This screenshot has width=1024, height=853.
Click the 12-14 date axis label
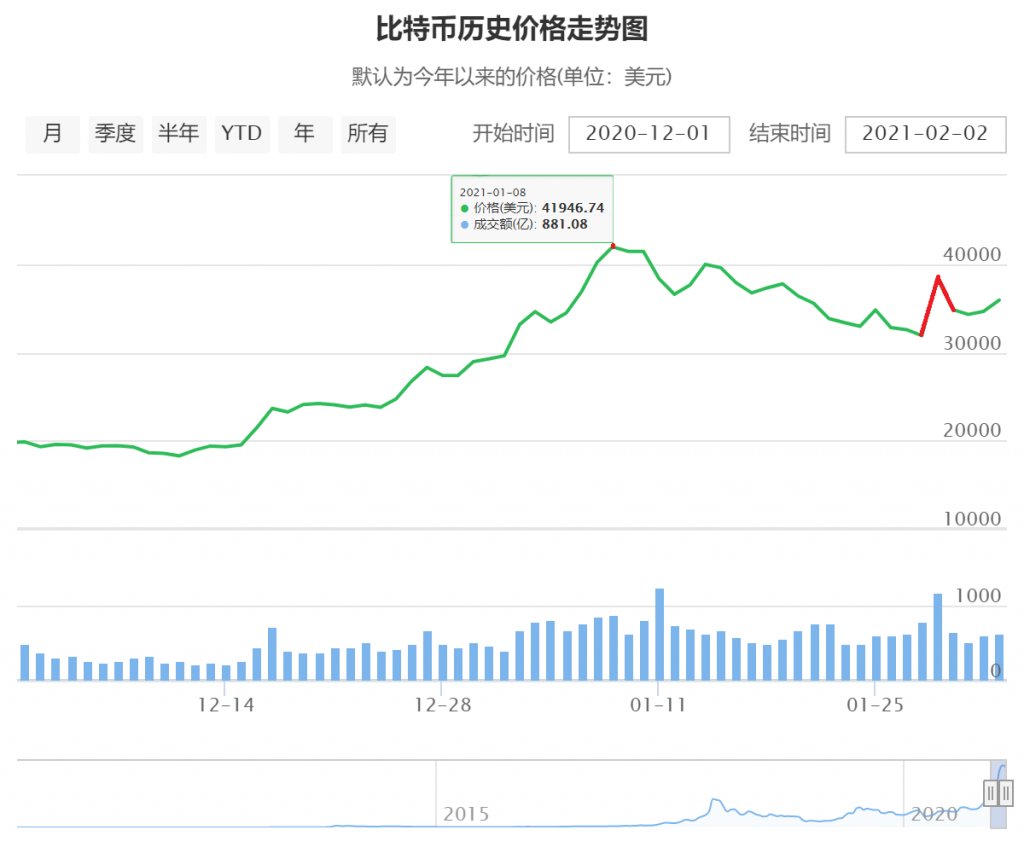(x=226, y=705)
